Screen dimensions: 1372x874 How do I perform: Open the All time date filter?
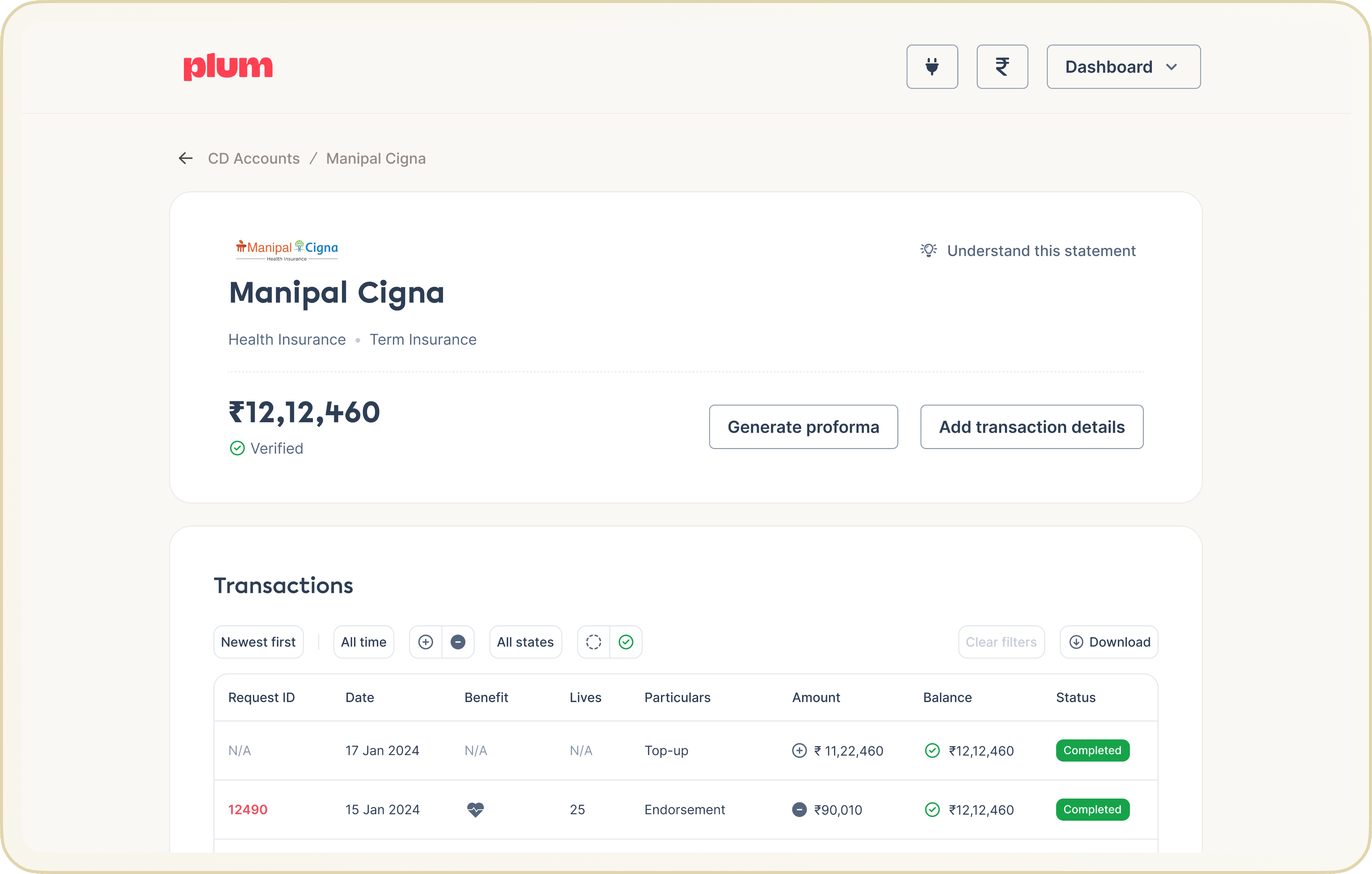tap(363, 642)
